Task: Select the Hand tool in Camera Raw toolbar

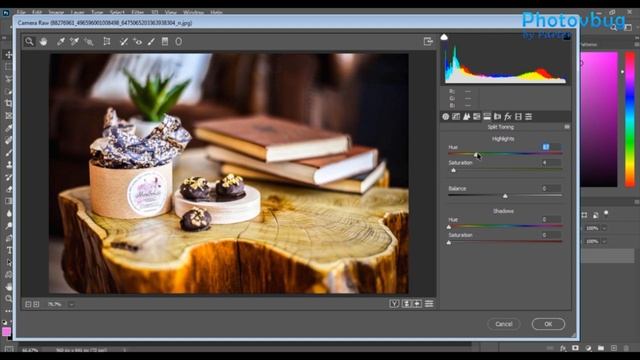Action: click(x=43, y=41)
